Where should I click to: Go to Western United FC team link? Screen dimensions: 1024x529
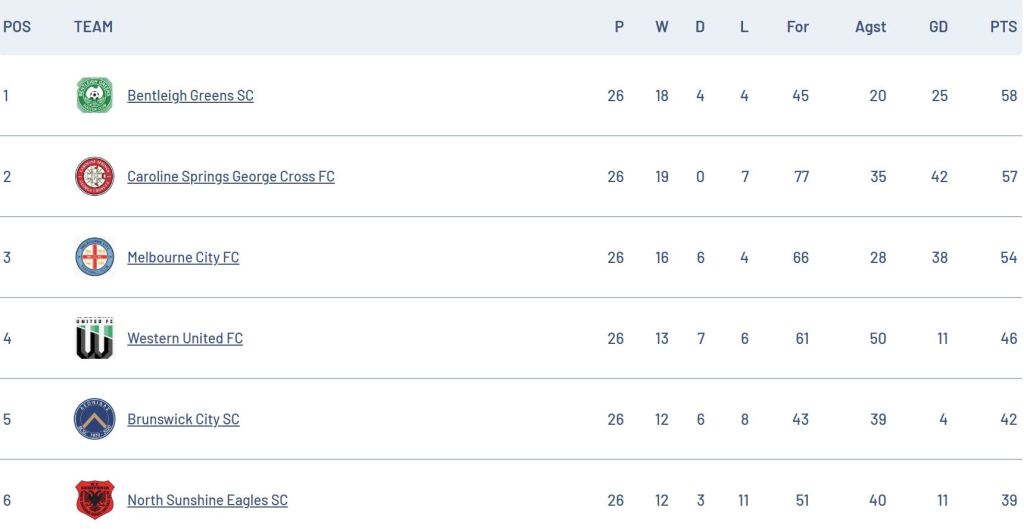point(185,339)
